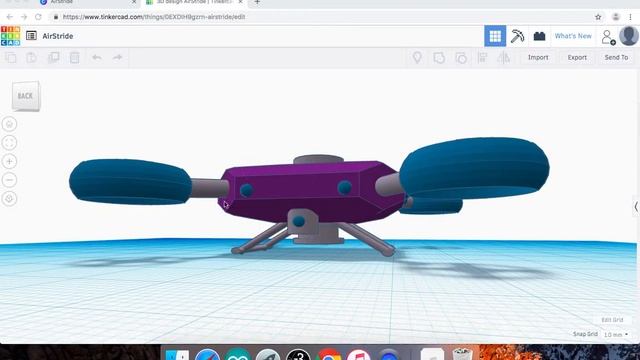The height and width of the screenshot is (360, 640).
Task: Undo the last action
Action: click(96, 58)
